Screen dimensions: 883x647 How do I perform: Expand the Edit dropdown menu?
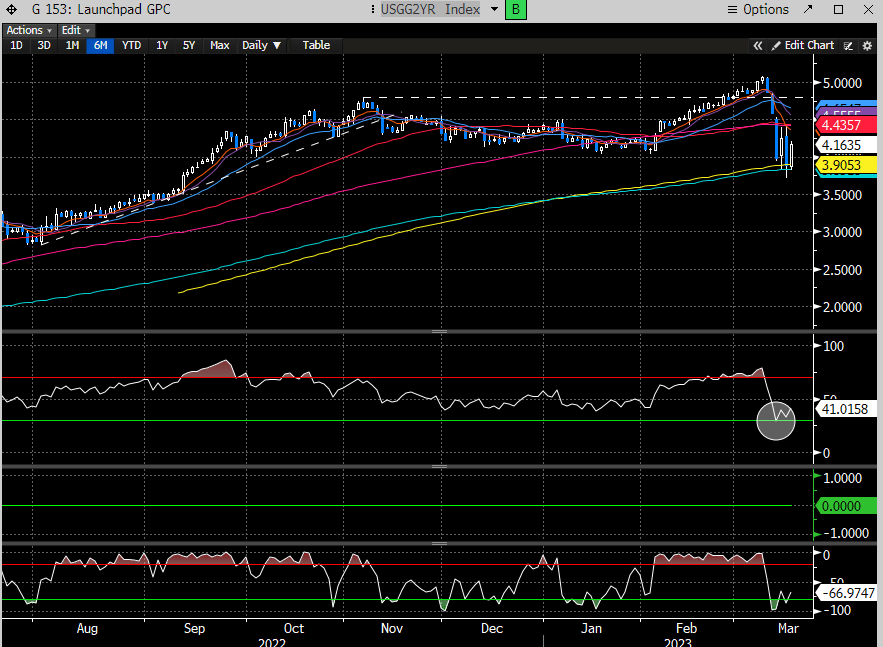click(76, 31)
